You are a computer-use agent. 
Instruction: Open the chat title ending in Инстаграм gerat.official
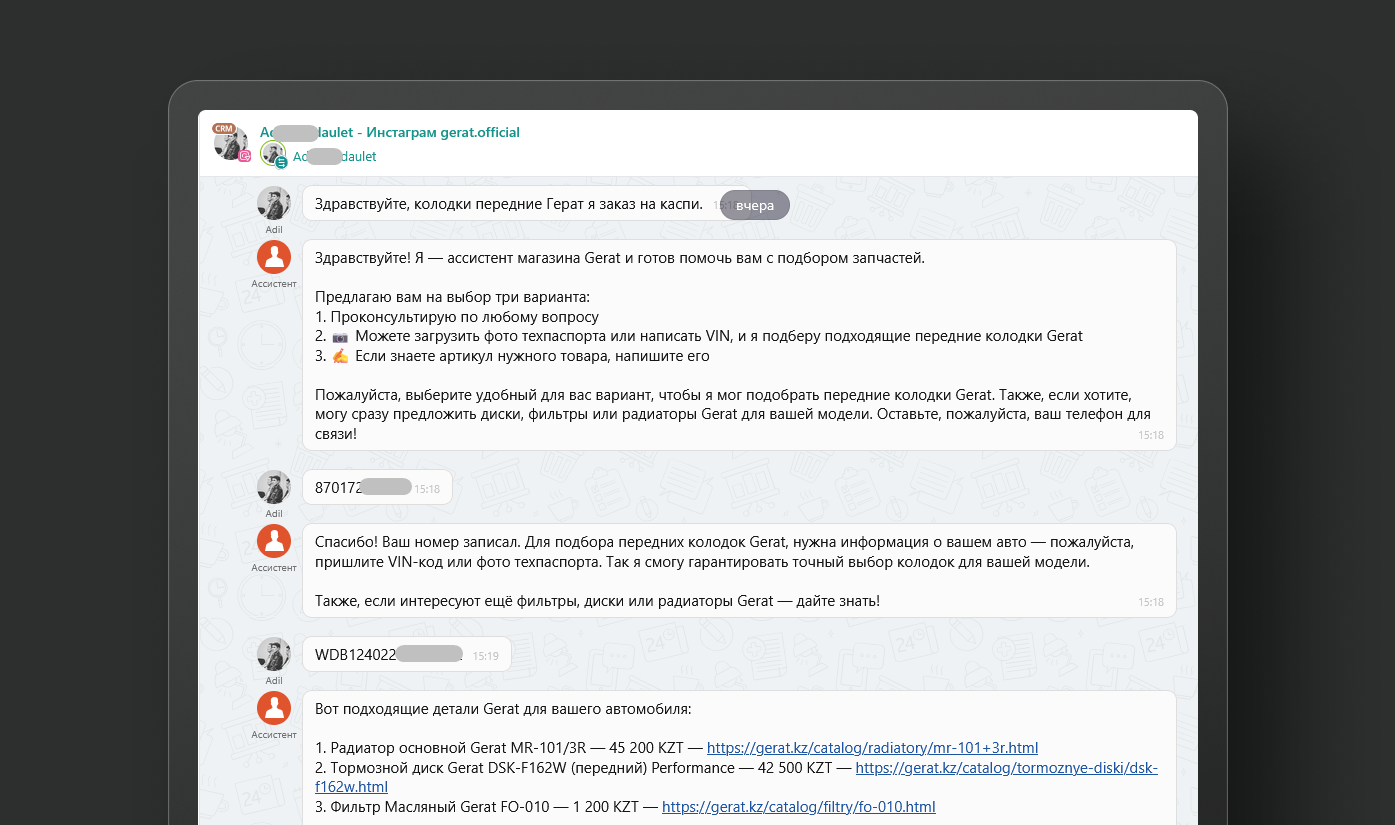tap(390, 132)
